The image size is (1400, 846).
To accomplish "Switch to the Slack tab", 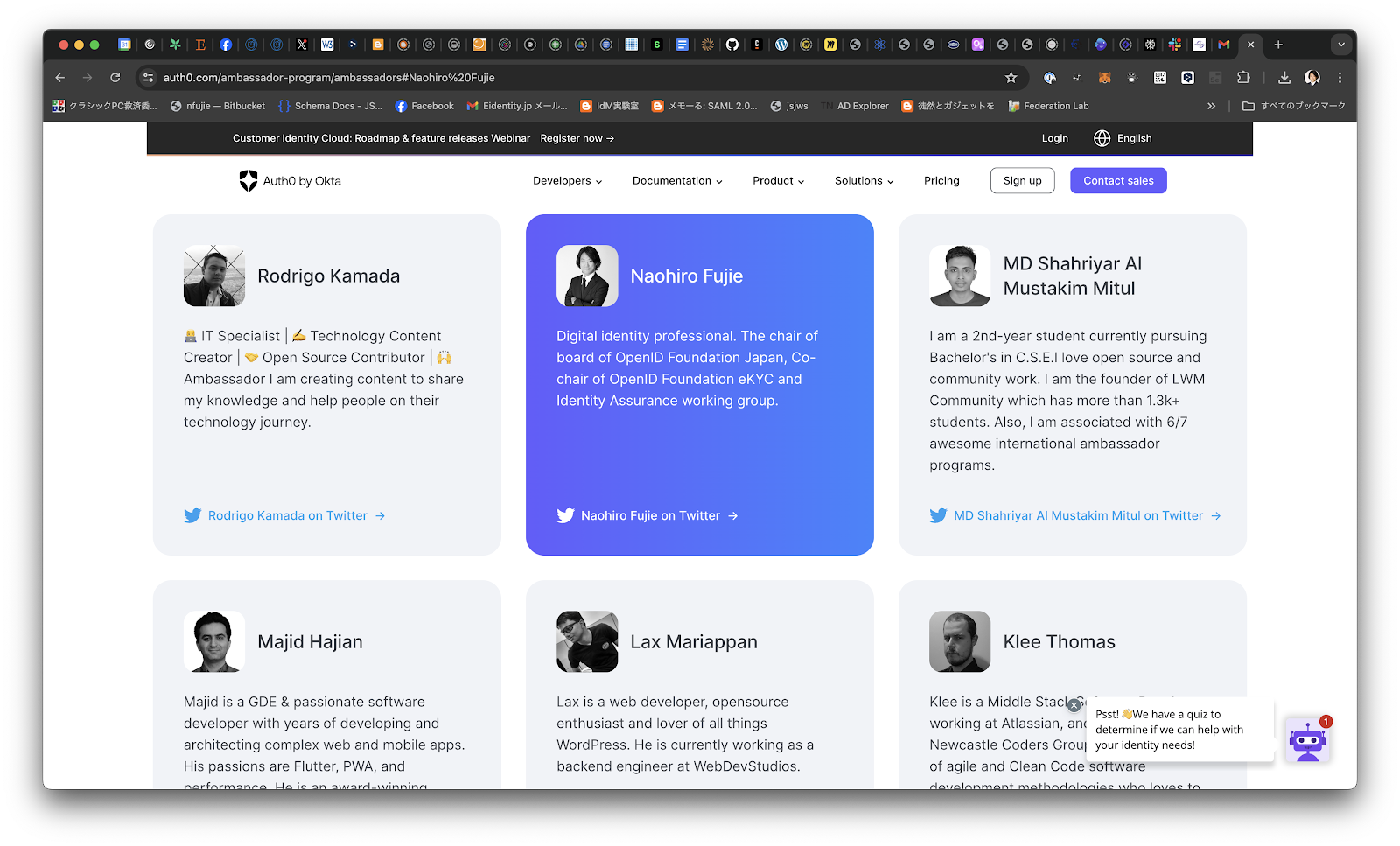I will [1174, 45].
